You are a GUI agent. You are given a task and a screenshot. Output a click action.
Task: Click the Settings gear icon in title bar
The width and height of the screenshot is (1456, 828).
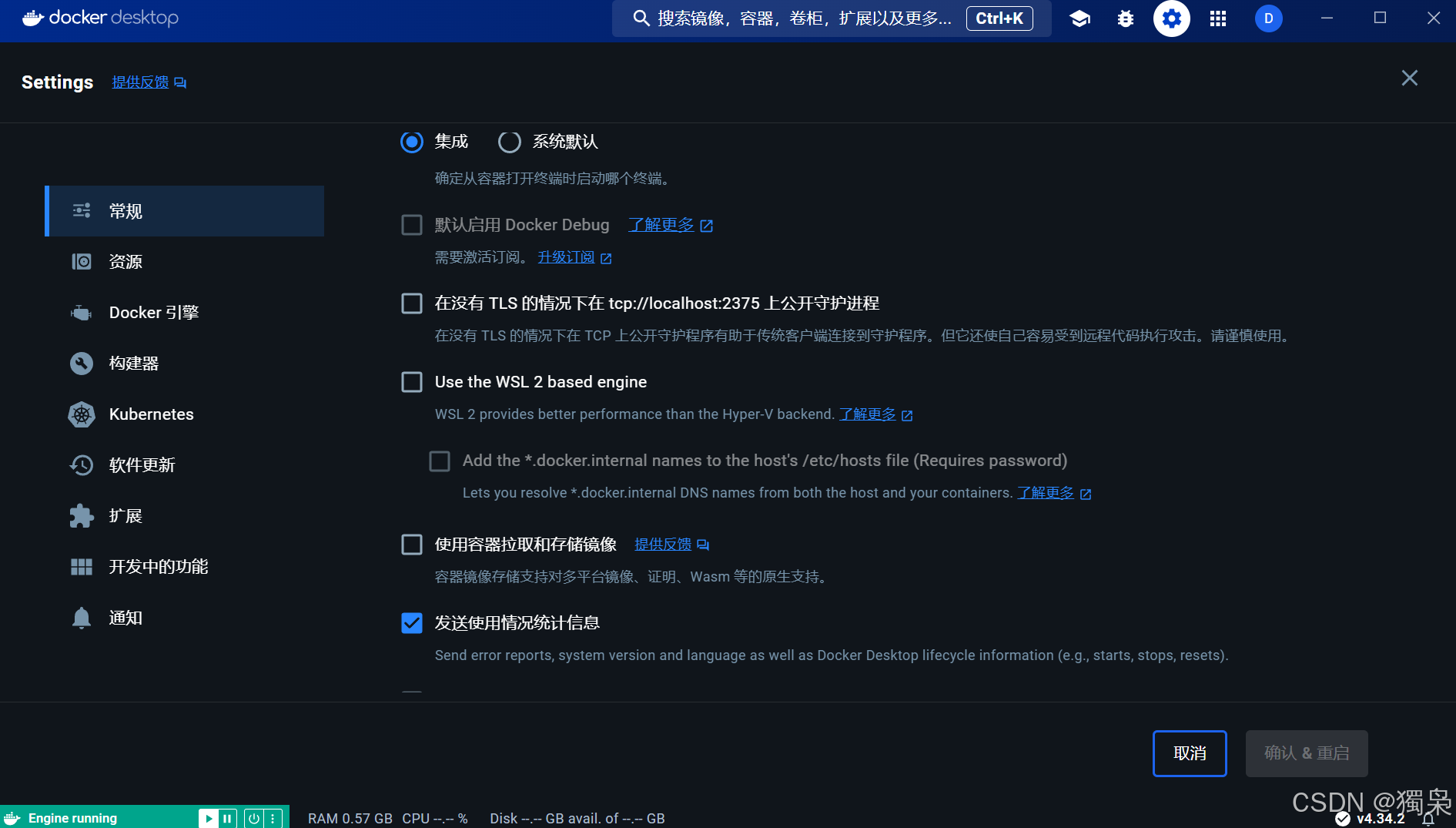tap(1171, 18)
